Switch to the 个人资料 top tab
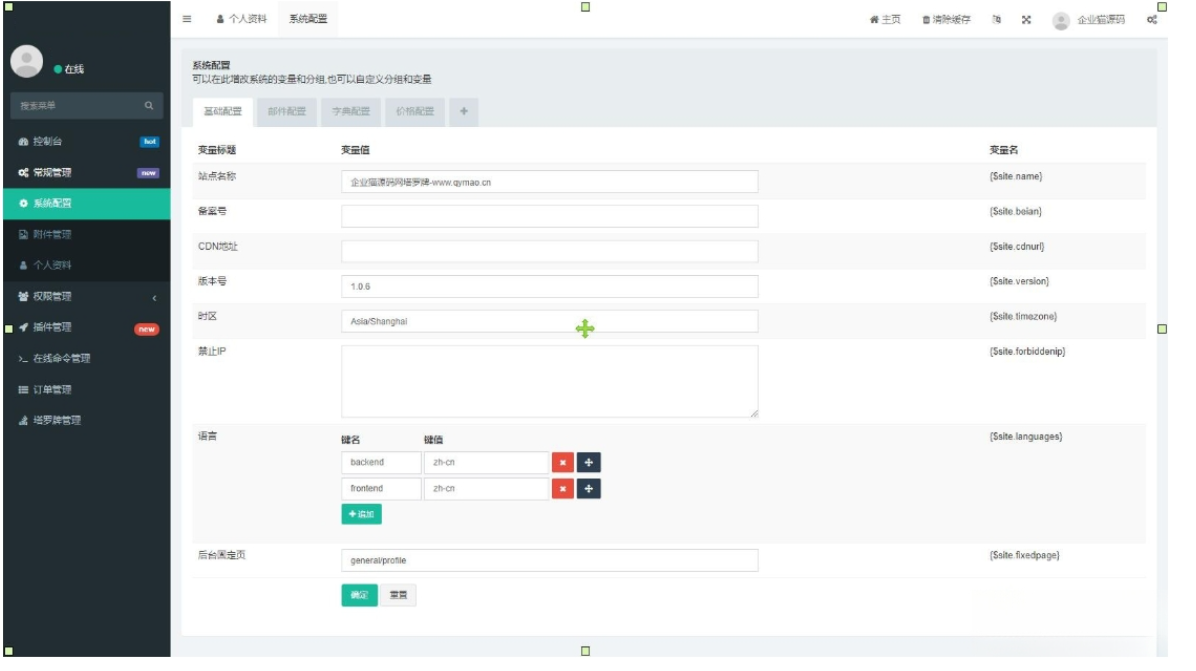 coord(241,19)
